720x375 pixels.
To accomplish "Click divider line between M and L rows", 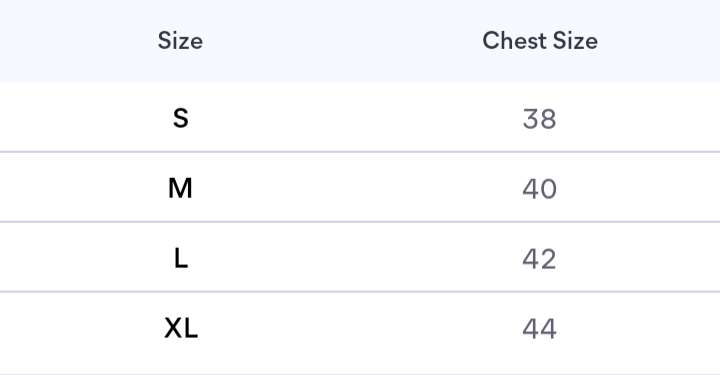I will point(360,222).
